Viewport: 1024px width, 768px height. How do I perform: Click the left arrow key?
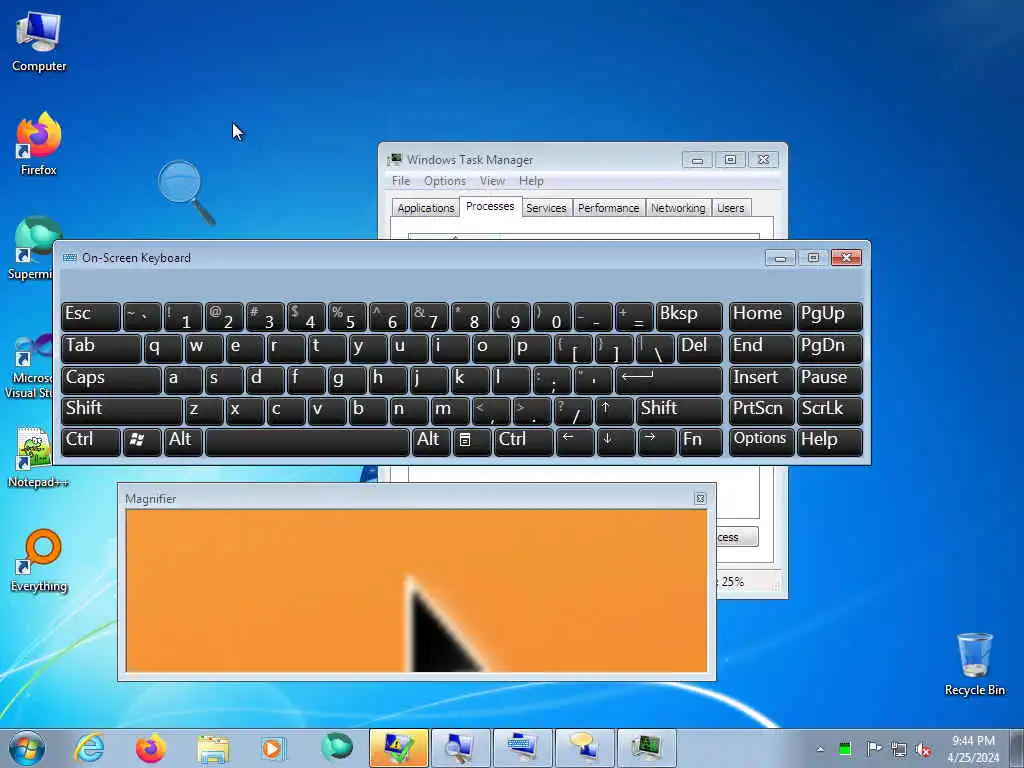(575, 442)
